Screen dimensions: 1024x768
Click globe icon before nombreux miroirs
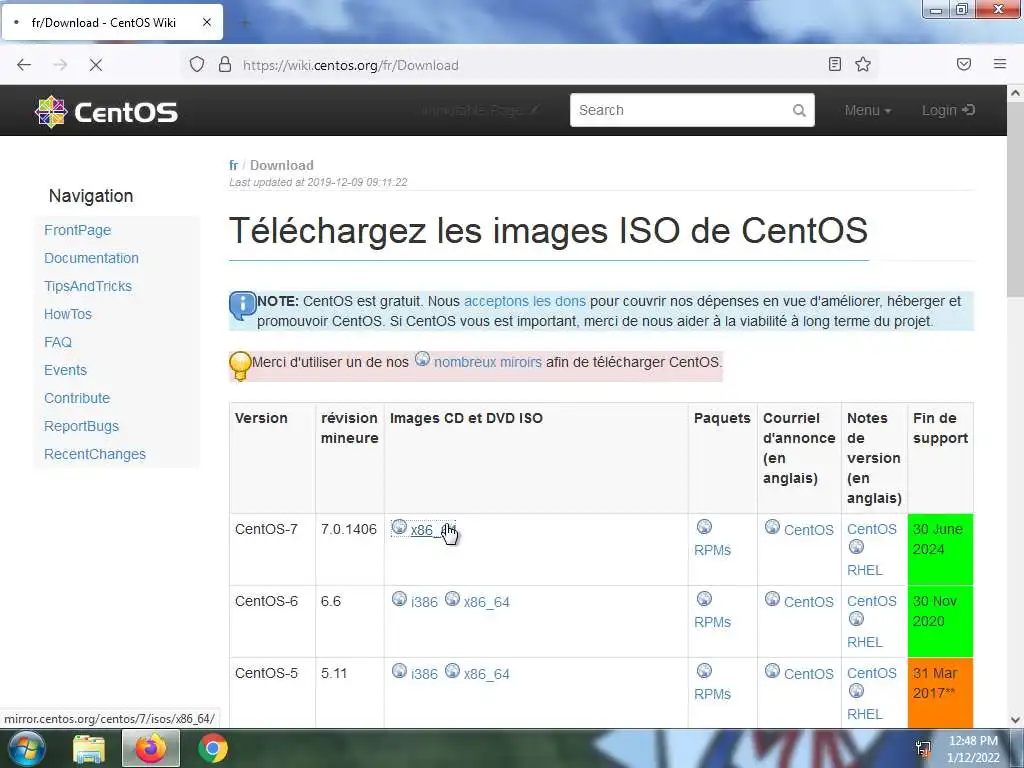[423, 359]
